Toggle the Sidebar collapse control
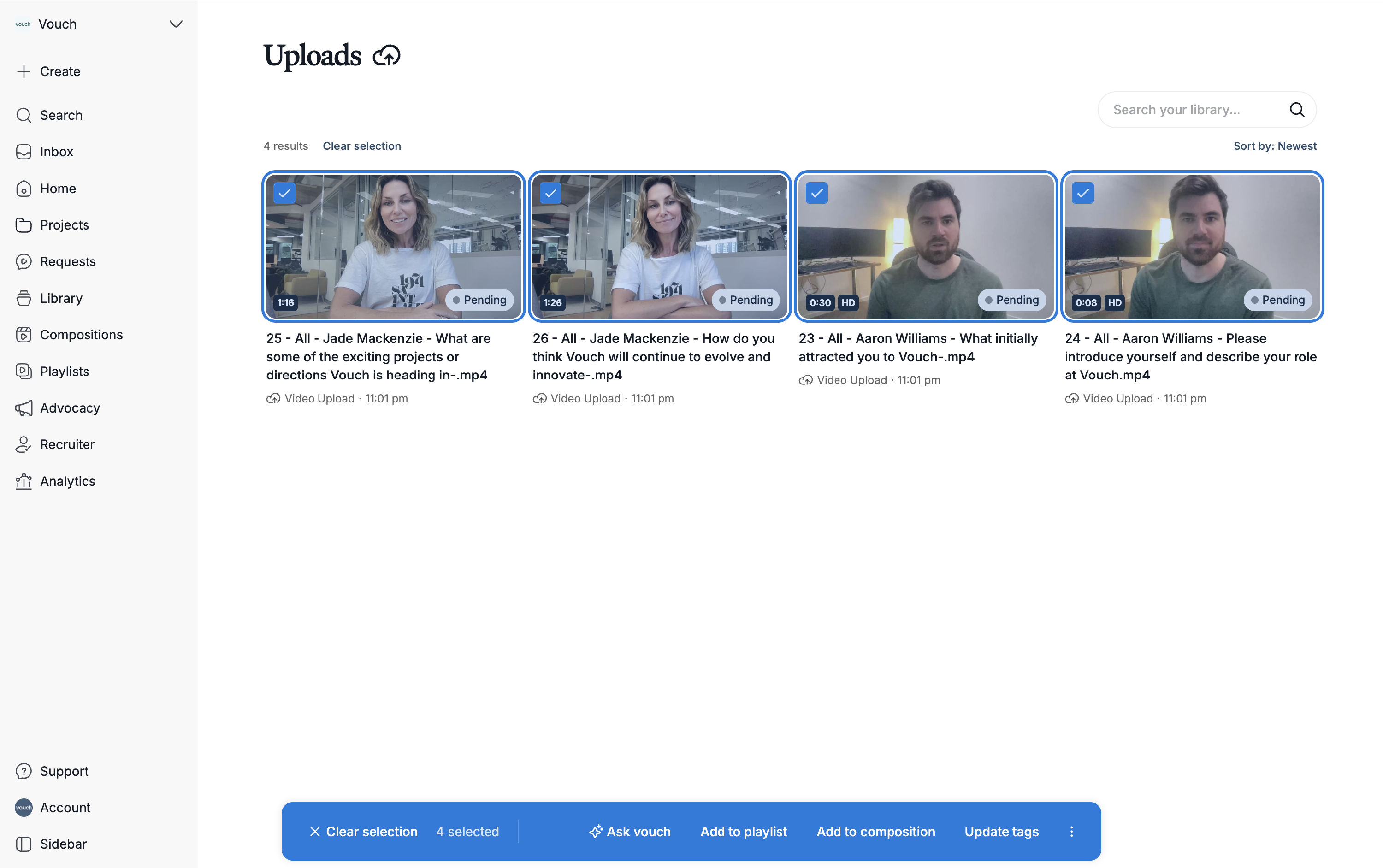The image size is (1383, 868). 24,844
